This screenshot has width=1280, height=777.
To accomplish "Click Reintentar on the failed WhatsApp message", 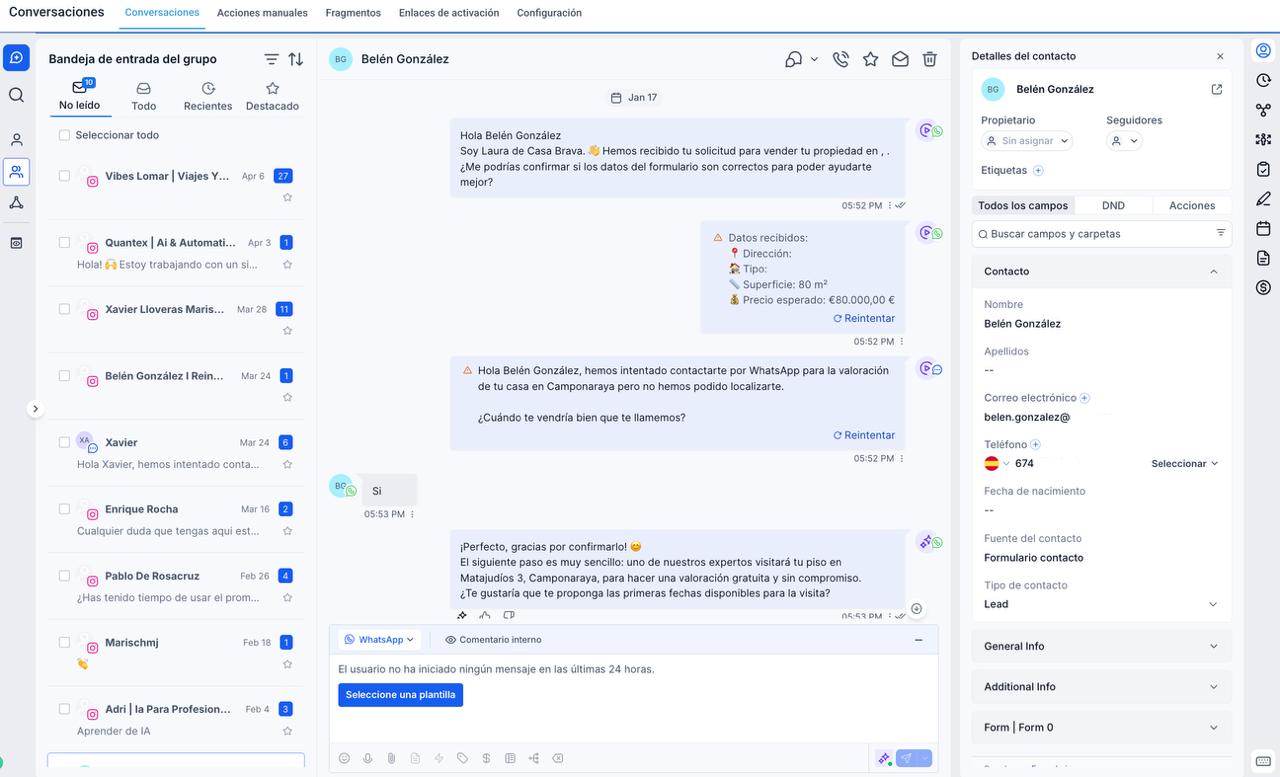I will [x=863, y=435].
